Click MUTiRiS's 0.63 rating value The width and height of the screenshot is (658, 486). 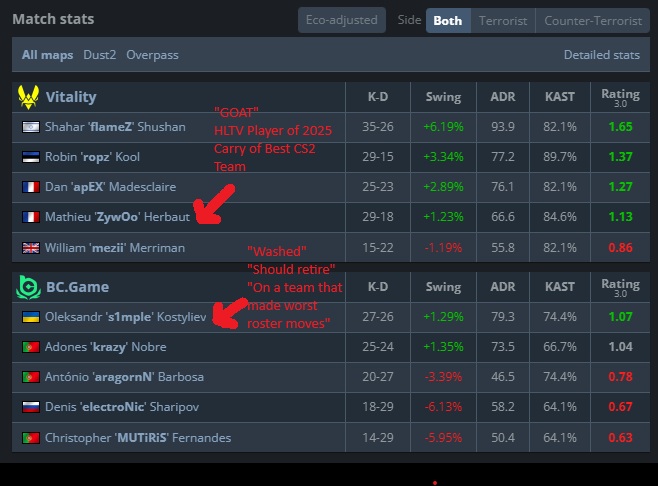point(620,438)
